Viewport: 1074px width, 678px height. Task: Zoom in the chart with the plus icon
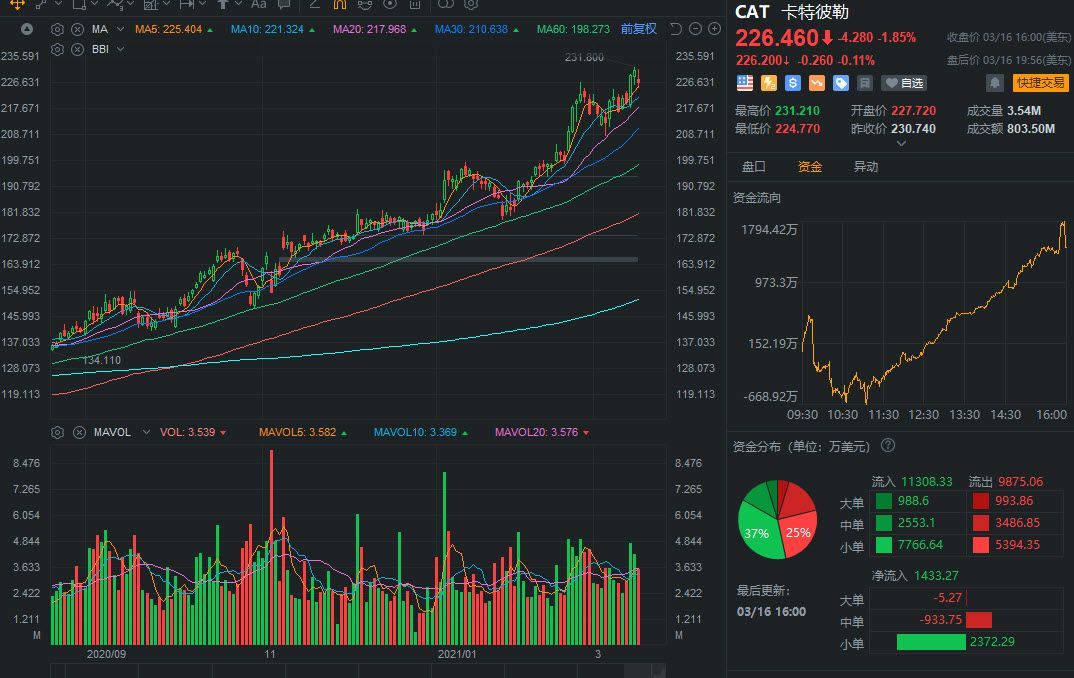point(714,29)
